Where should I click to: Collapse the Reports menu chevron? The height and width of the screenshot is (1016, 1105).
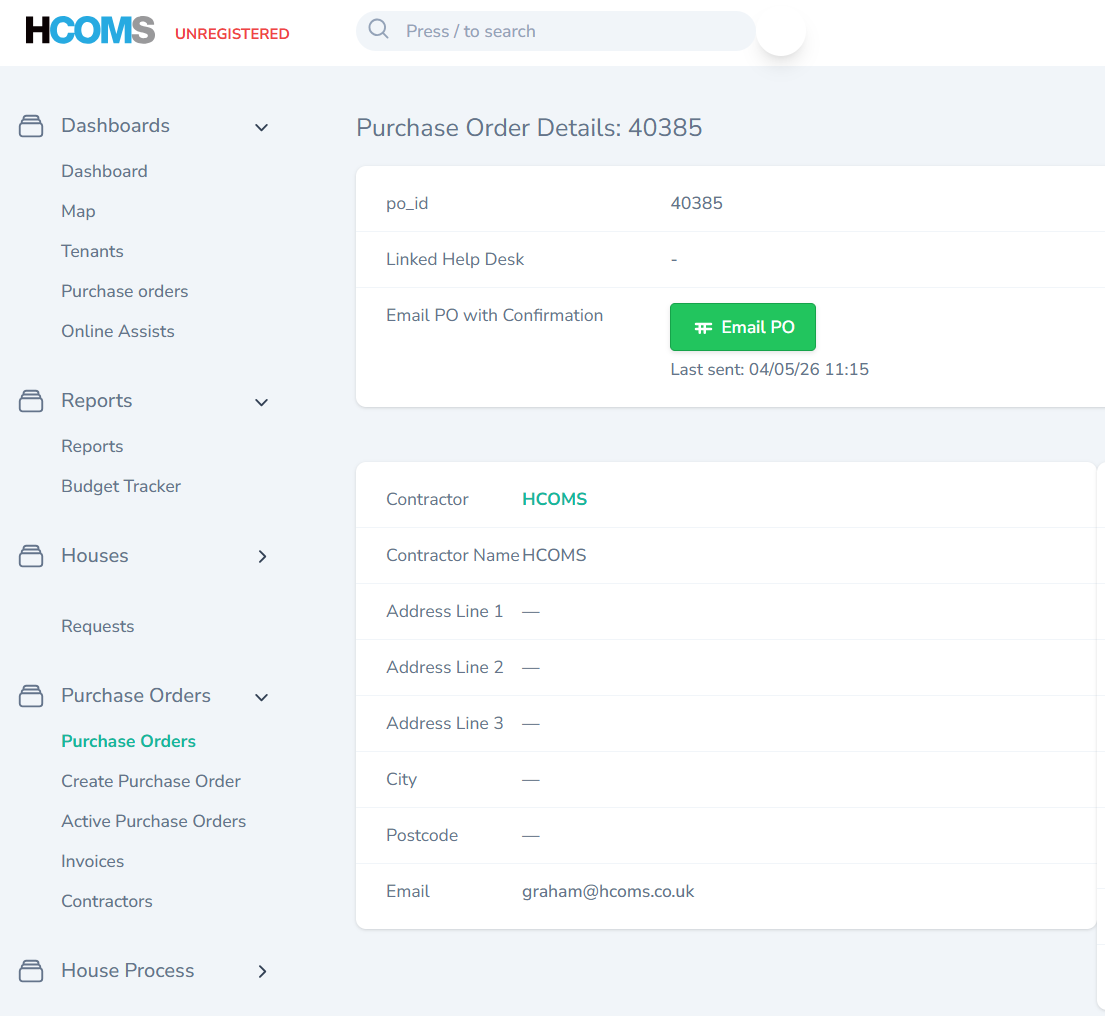point(261,402)
